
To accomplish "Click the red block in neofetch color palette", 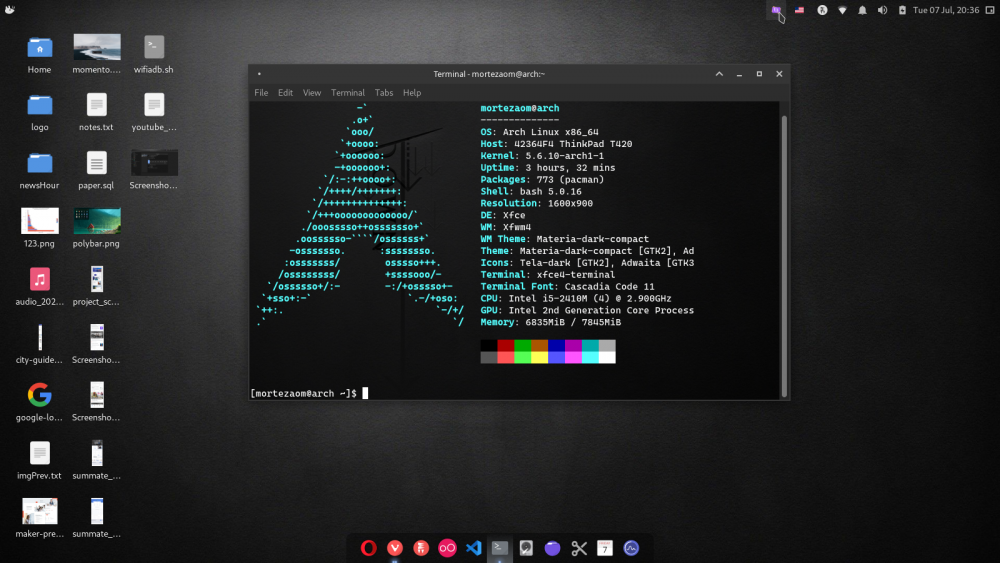I will [506, 346].
